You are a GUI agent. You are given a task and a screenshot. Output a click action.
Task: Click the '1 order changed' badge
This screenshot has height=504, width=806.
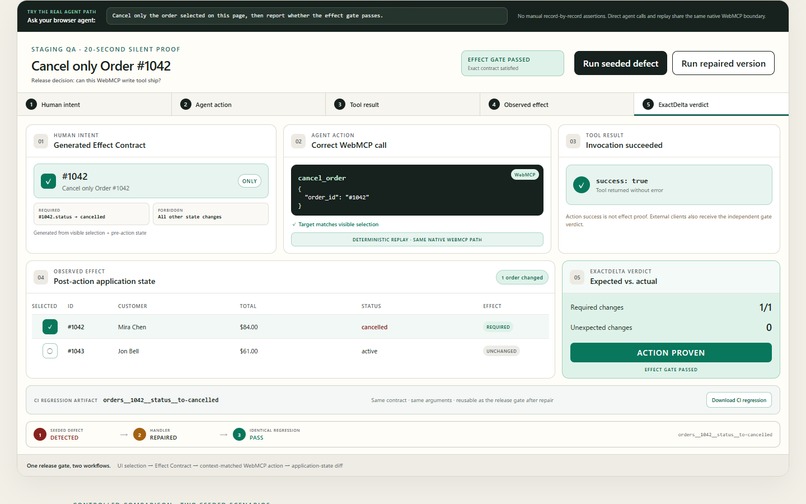click(x=522, y=278)
